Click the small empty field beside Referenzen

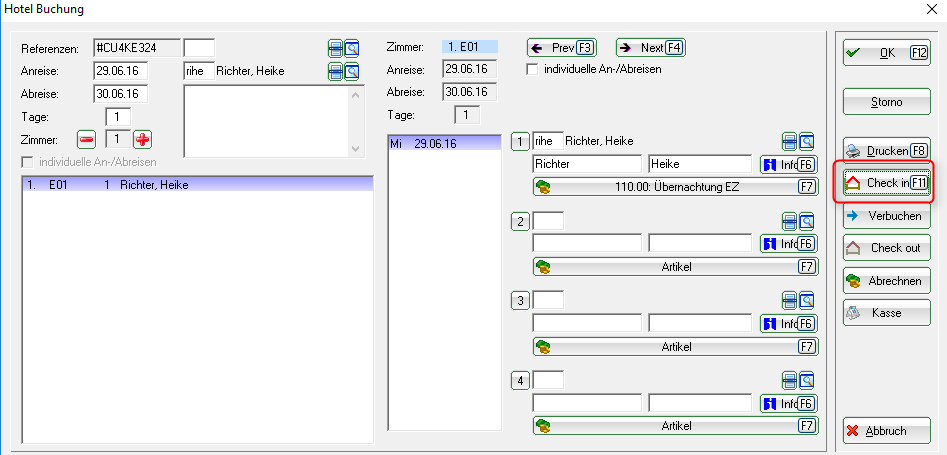(x=199, y=48)
